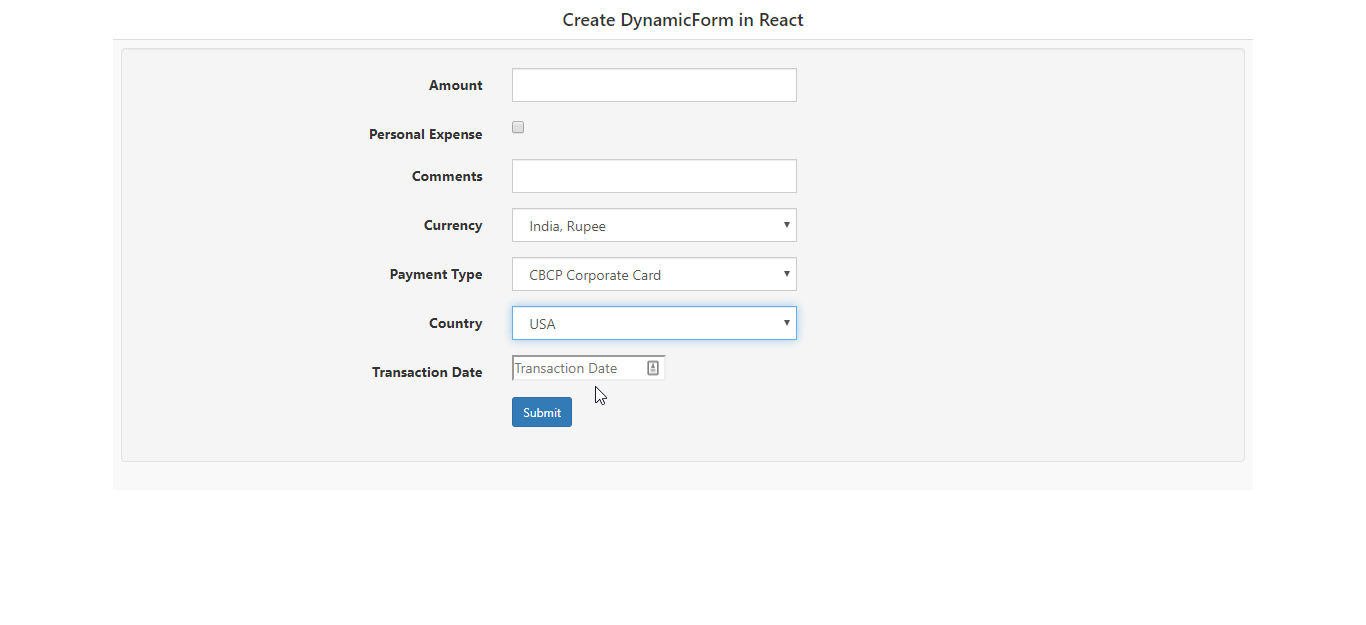Click the Personal Expense label
Screen dimensions: 1366x625
tap(426, 134)
